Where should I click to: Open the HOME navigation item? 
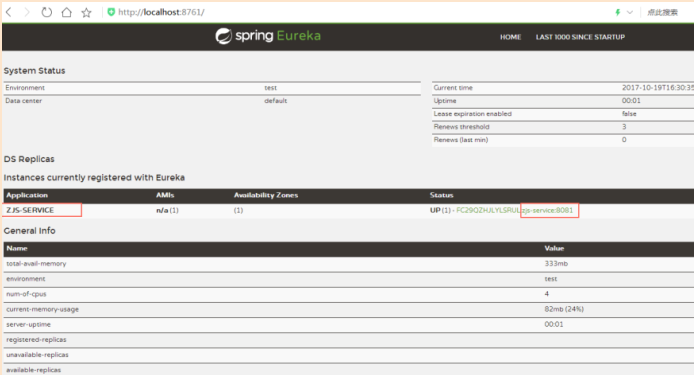pos(510,37)
